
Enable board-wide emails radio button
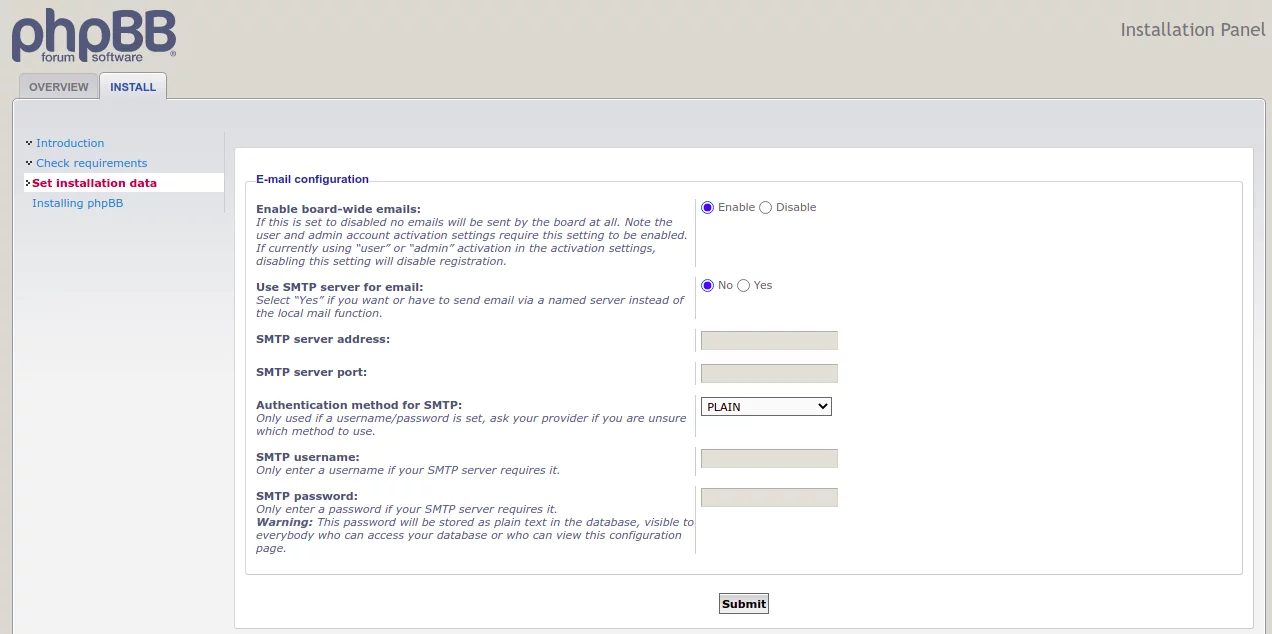[708, 207]
